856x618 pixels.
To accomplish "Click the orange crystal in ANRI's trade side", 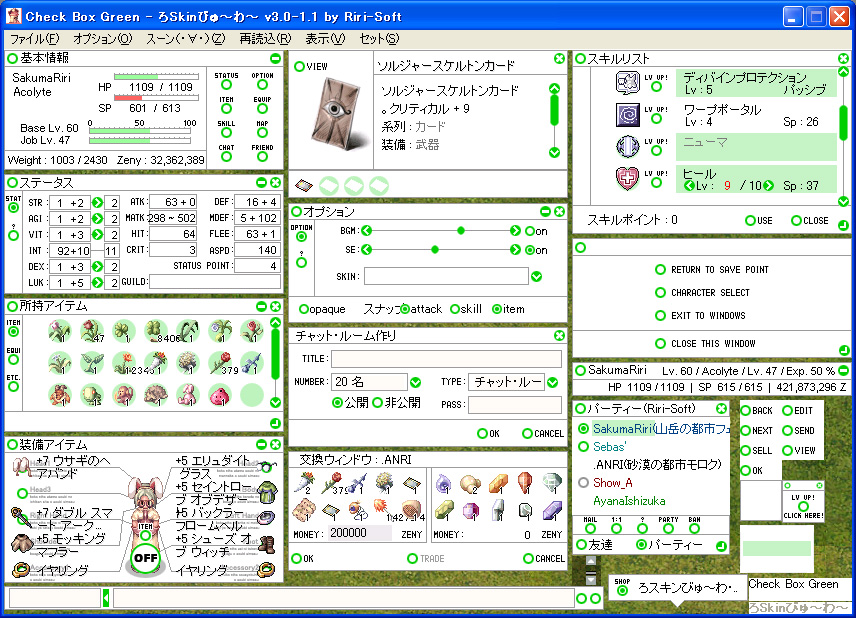I will pyautogui.click(x=498, y=482).
